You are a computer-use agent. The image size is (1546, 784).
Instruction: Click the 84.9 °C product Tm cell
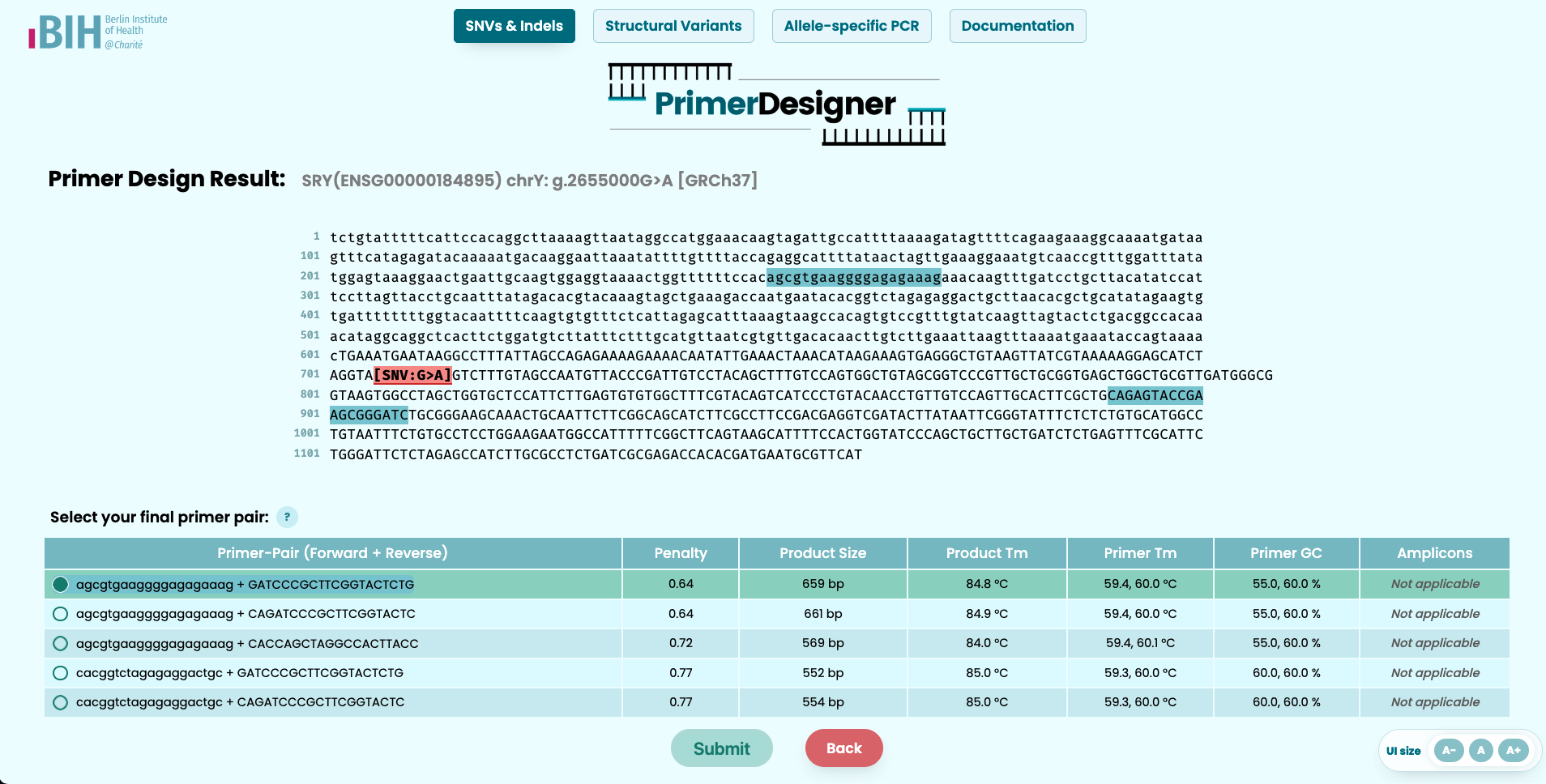(x=987, y=614)
